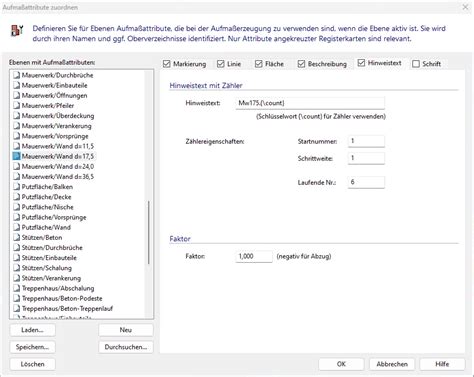Switch to the Fläche tab

coord(274,64)
